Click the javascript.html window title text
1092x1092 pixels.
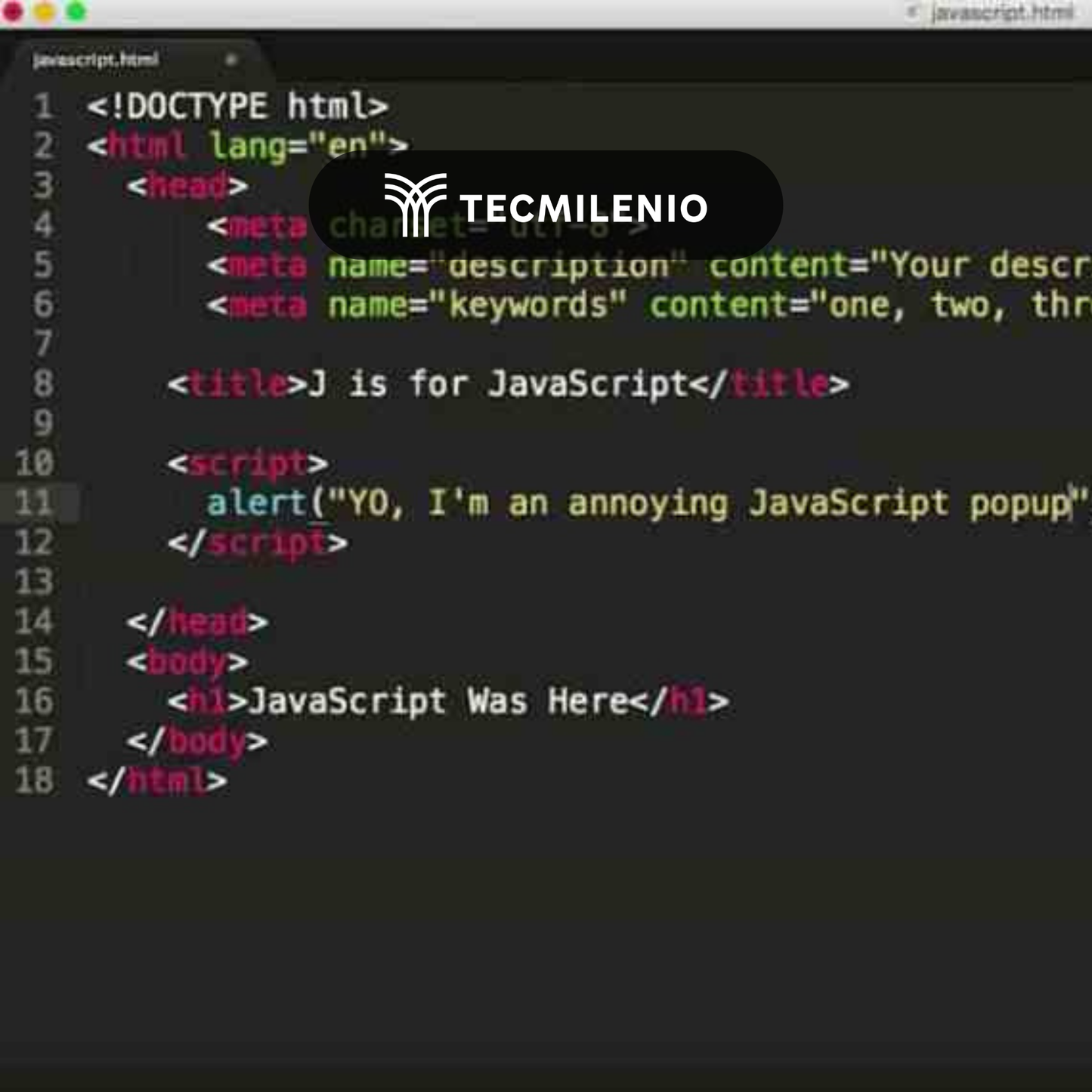[1001, 13]
